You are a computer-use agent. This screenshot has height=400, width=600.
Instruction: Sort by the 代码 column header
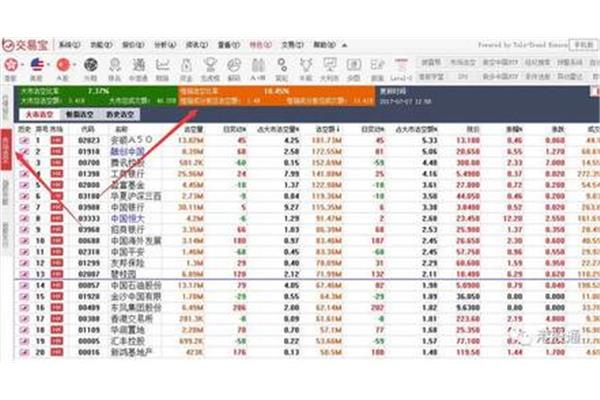pos(88,129)
